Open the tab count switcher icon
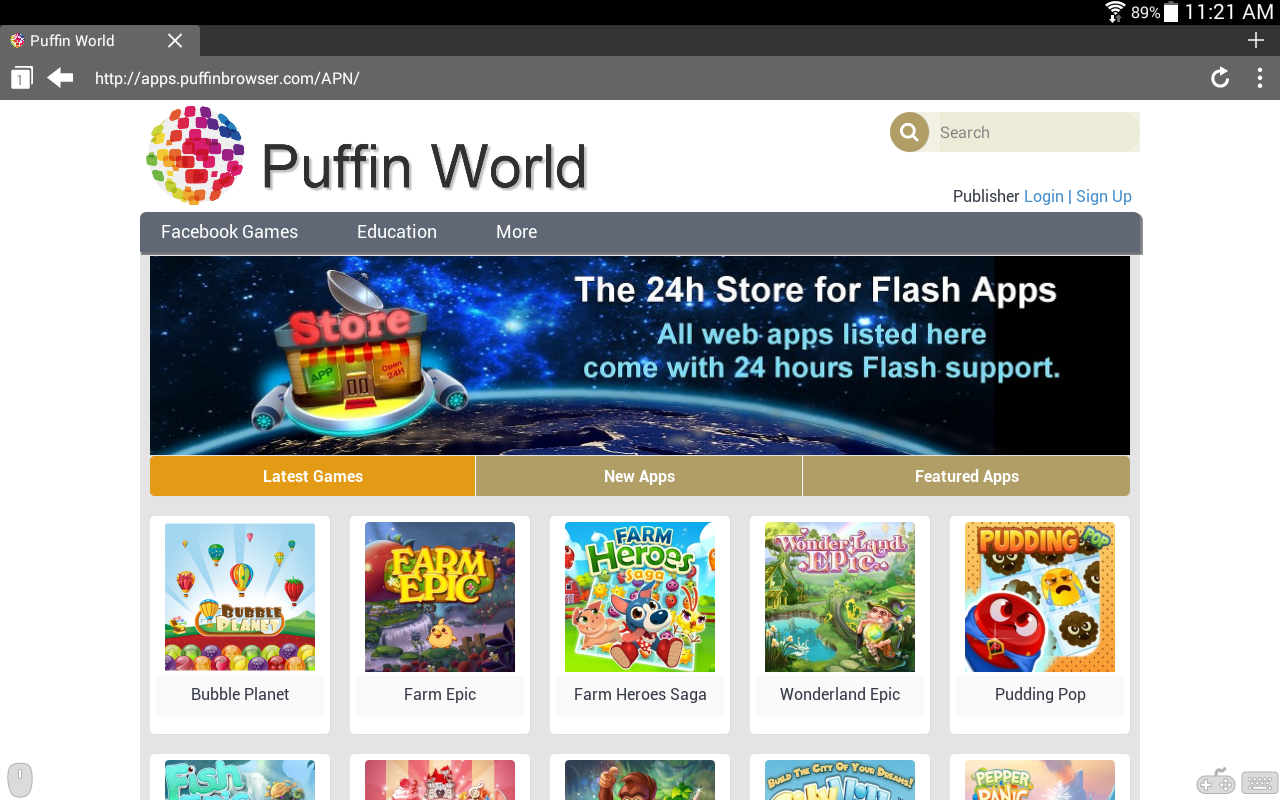Screen dimensions: 1280x800 (x=22, y=78)
